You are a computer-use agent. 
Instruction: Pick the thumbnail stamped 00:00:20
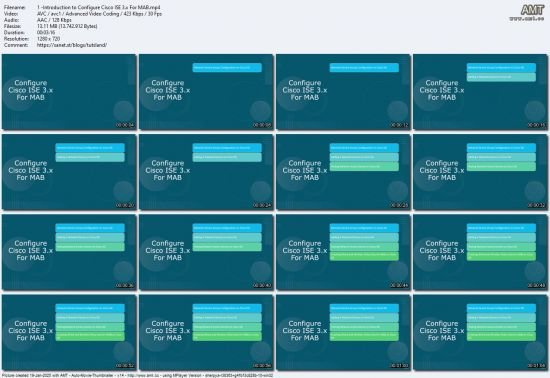(69, 172)
